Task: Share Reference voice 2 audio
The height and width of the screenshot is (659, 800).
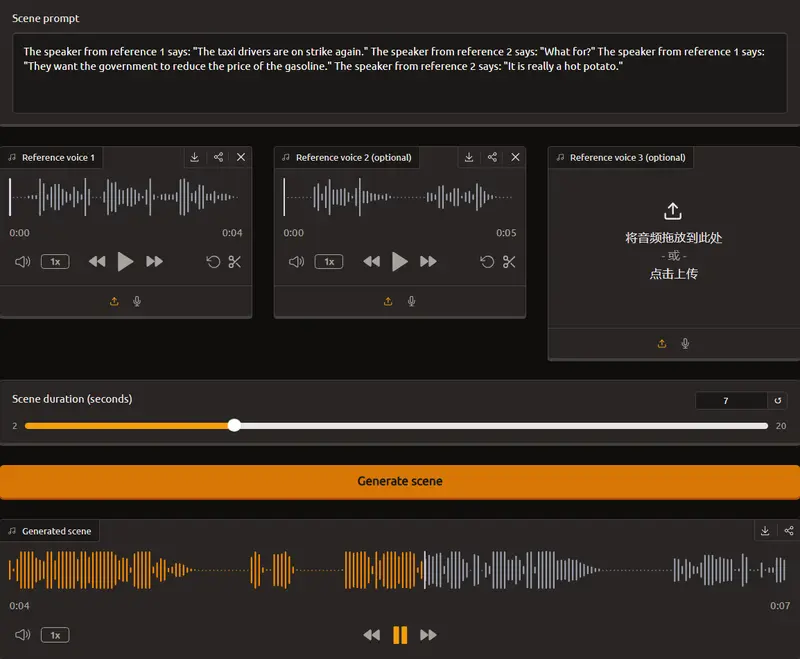Action: click(x=492, y=157)
